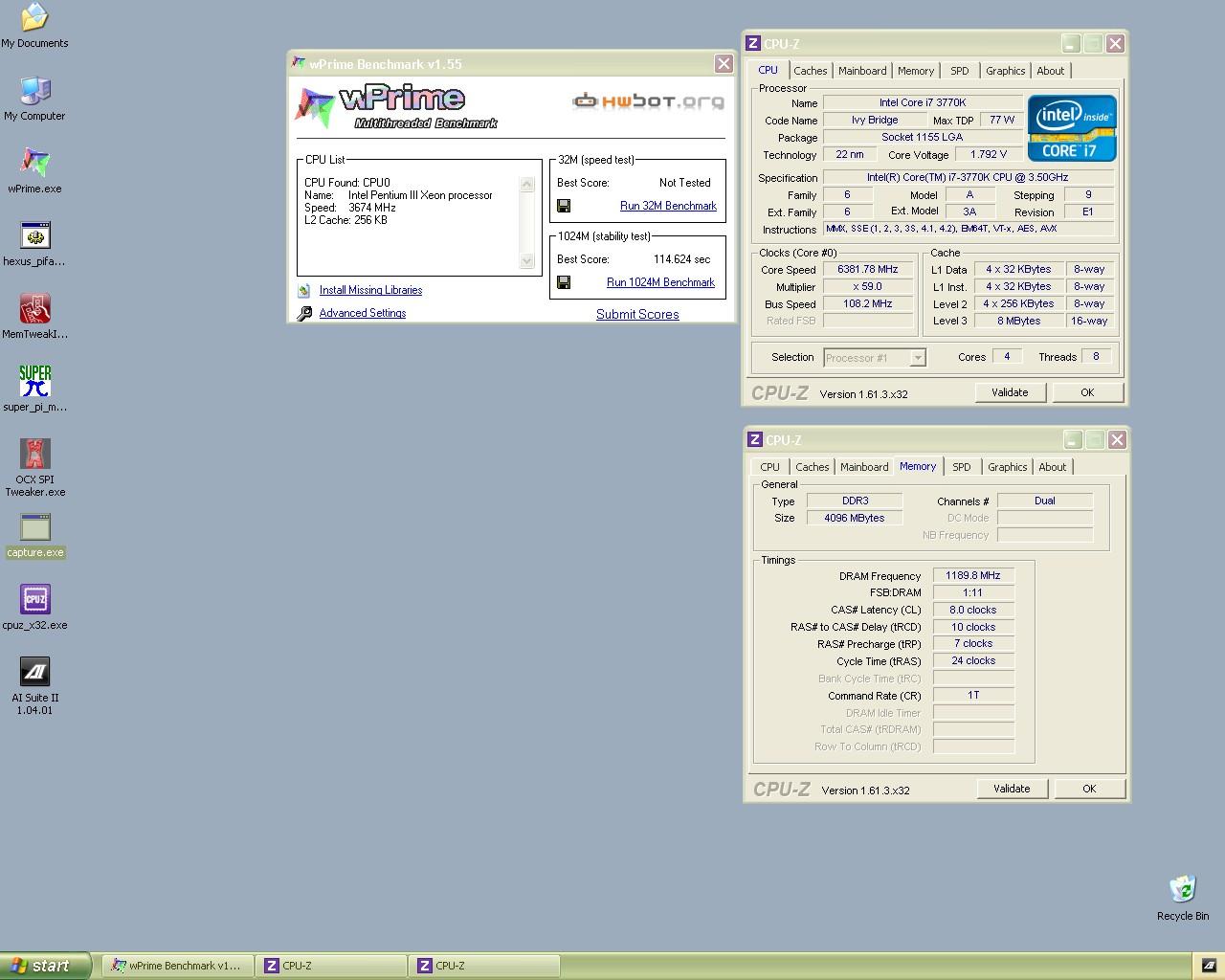This screenshot has width=1225, height=980.
Task: Click the Command Rate 1T value
Action: (973, 695)
